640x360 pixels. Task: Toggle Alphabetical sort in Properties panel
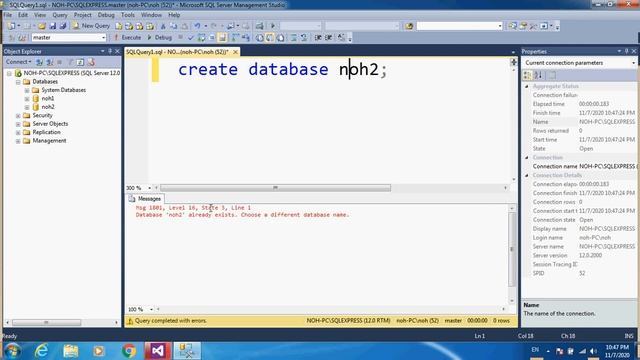pyautogui.click(x=538, y=76)
